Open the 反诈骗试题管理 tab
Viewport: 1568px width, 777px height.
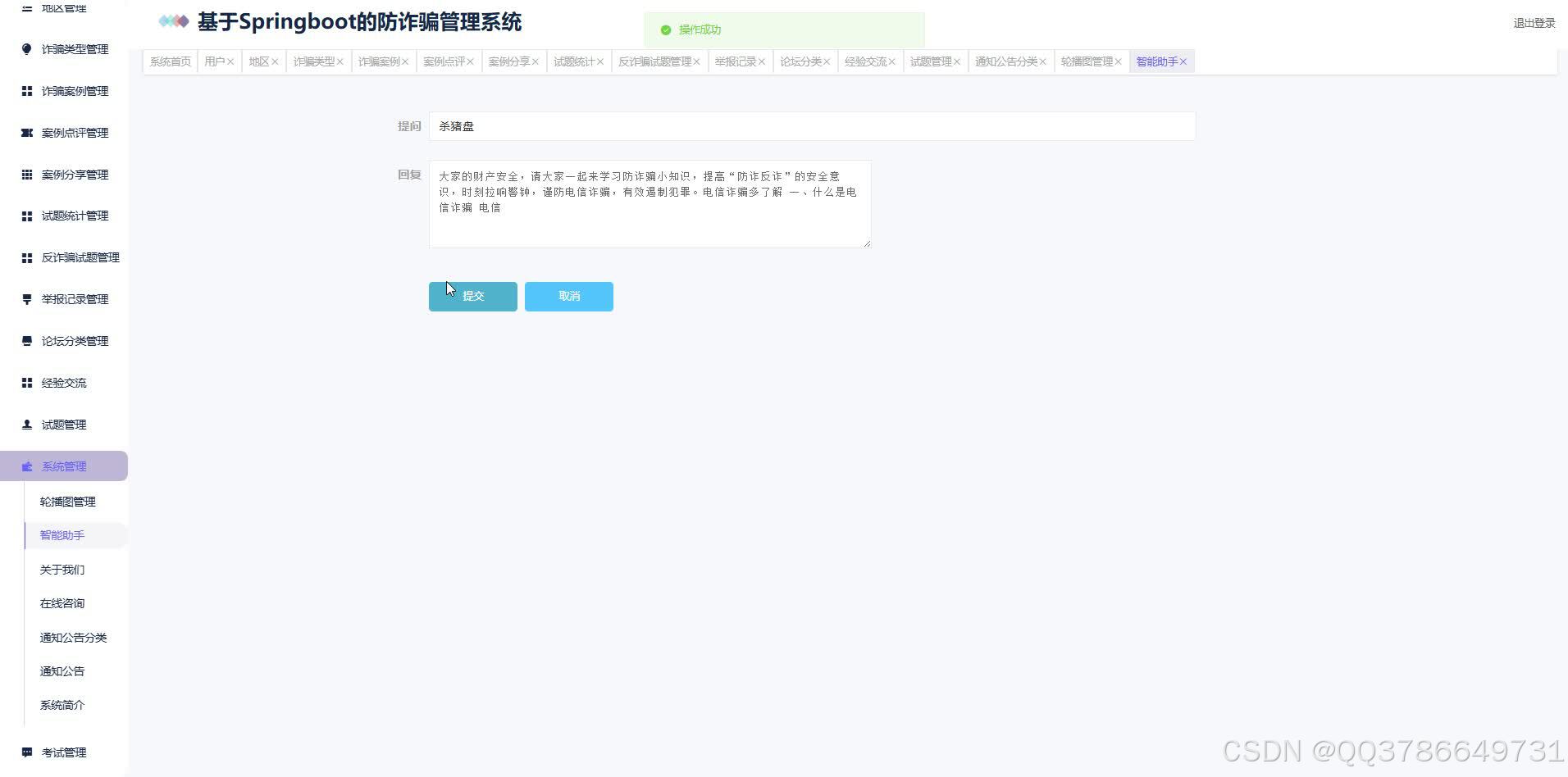pyautogui.click(x=655, y=61)
